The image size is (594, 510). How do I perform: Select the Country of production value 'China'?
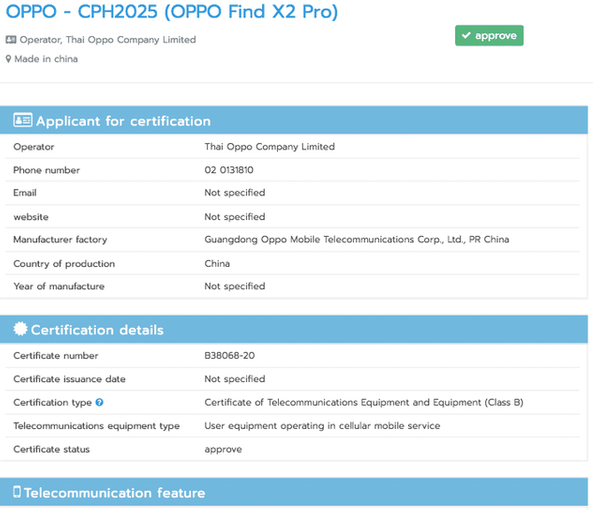pyautogui.click(x=217, y=263)
